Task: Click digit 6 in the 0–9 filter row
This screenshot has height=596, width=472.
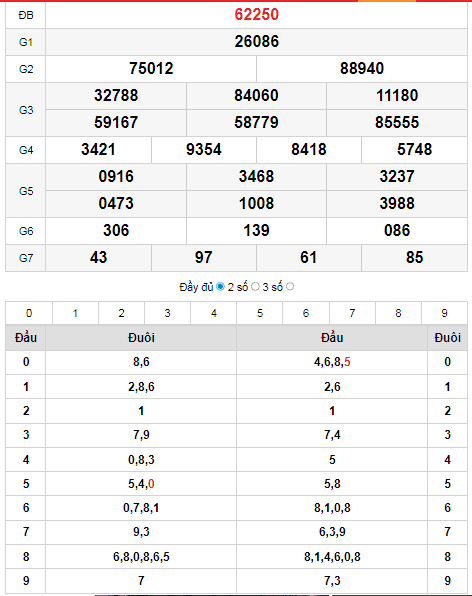Action: pos(306,313)
